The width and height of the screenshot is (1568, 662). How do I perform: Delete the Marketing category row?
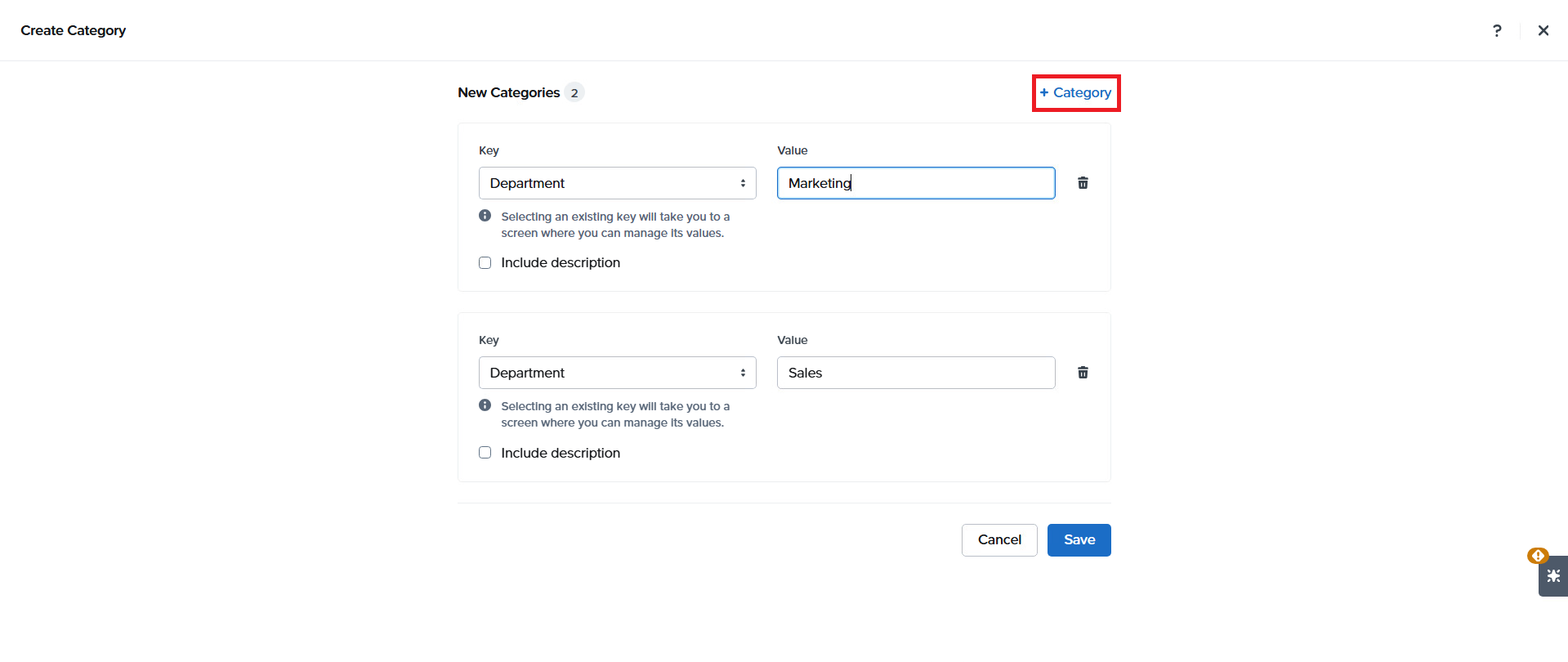tap(1083, 183)
